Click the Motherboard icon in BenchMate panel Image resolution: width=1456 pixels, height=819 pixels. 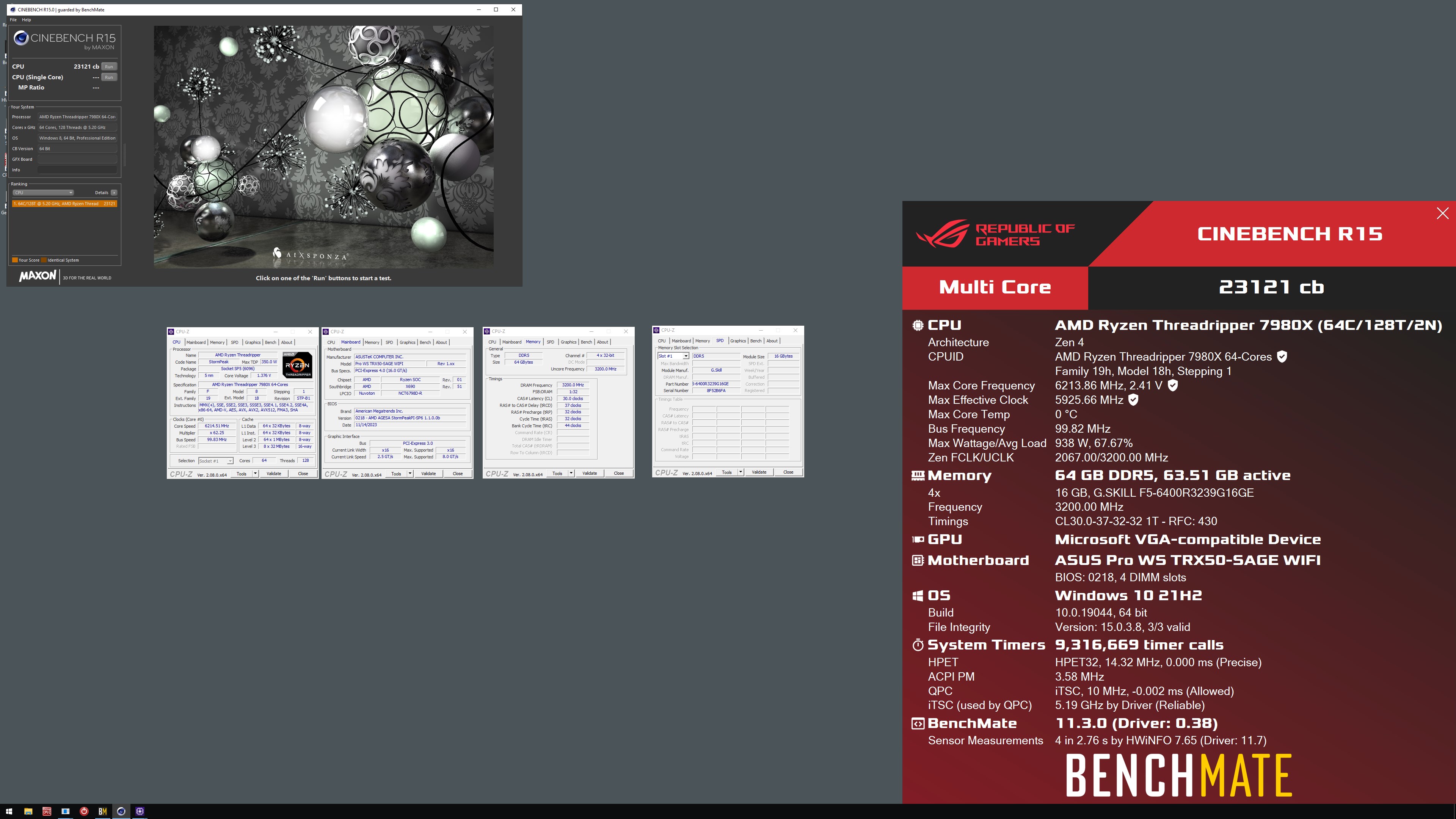point(918,560)
